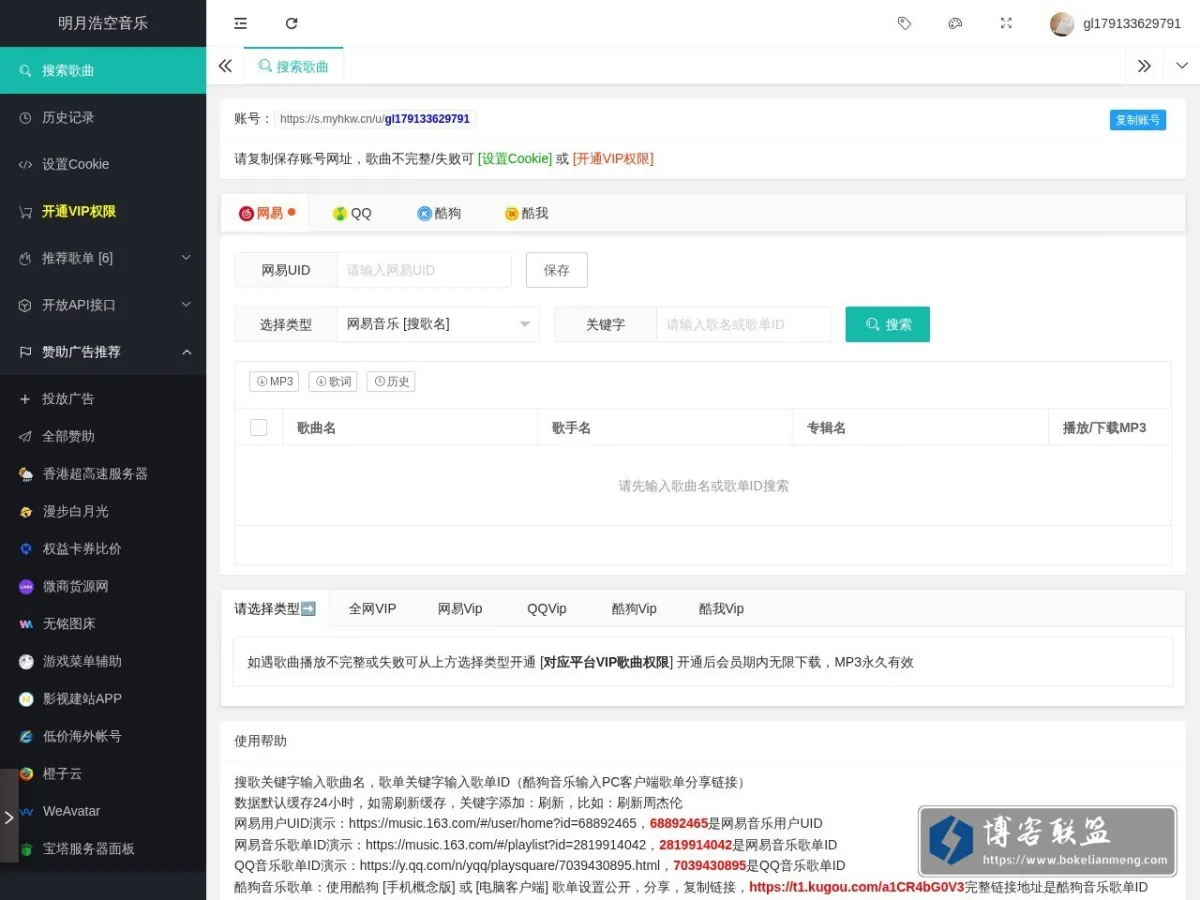Open 权益卡券比价 sponsor link
Screen dimensions: 1200x900
coord(103,548)
